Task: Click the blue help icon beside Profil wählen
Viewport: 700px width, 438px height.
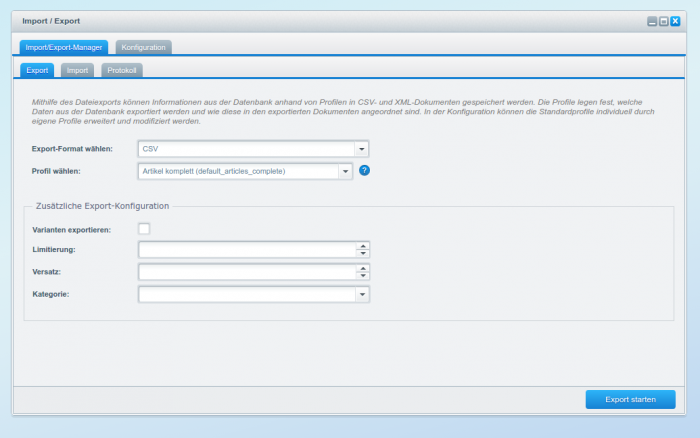Action: (365, 171)
